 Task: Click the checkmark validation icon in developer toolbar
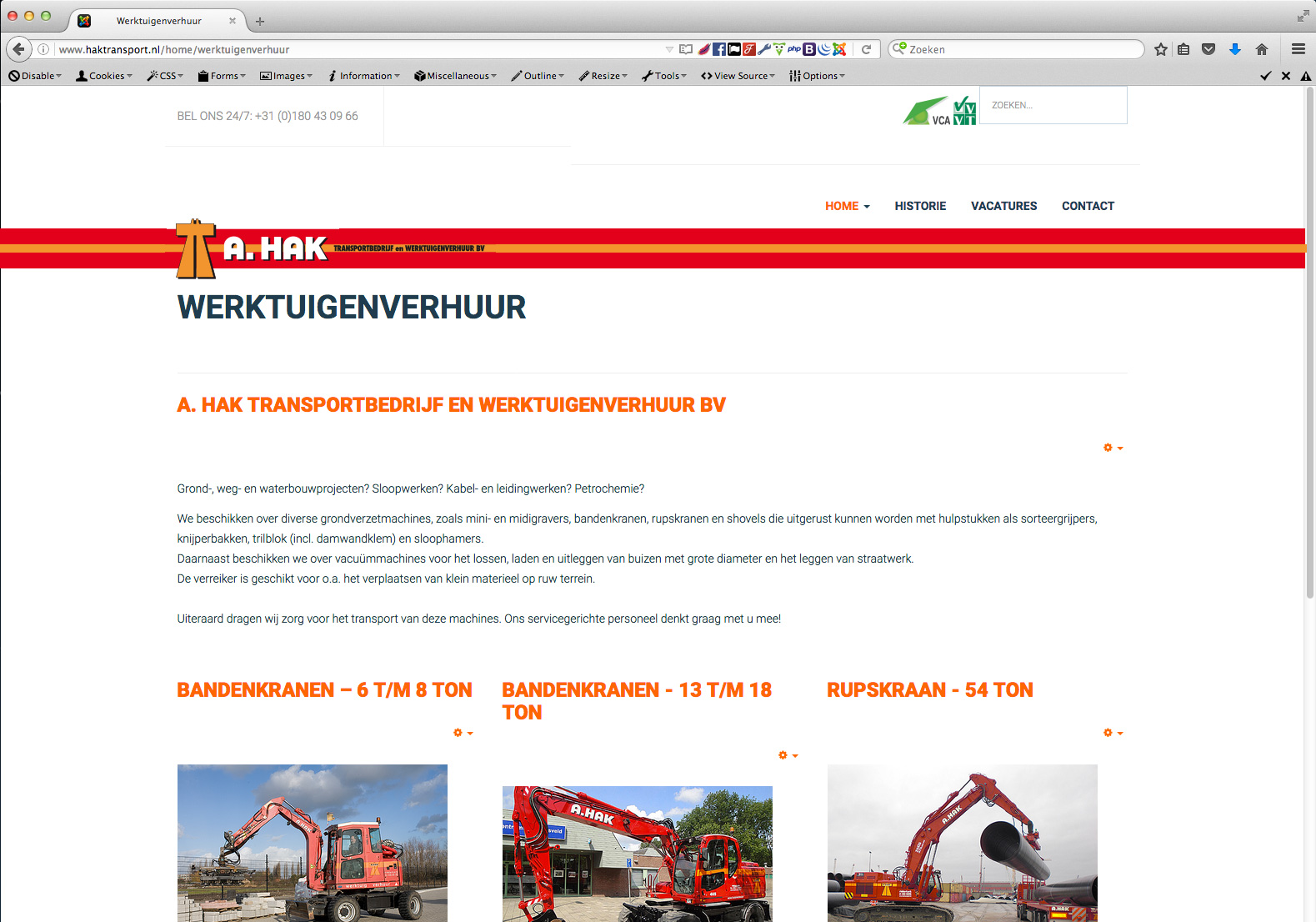[x=1265, y=76]
